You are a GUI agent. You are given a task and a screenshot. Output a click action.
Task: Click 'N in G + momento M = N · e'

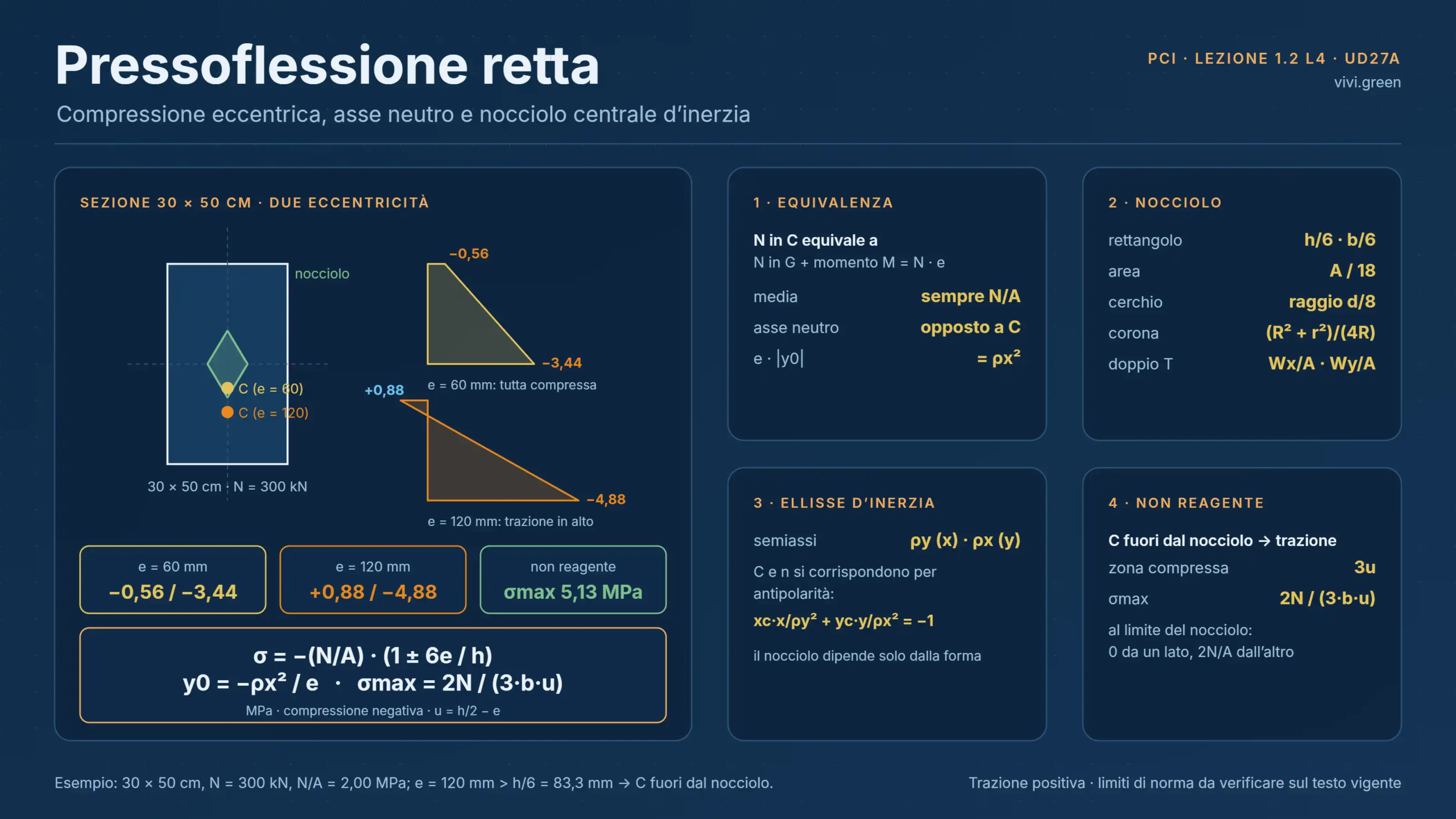[x=849, y=263]
